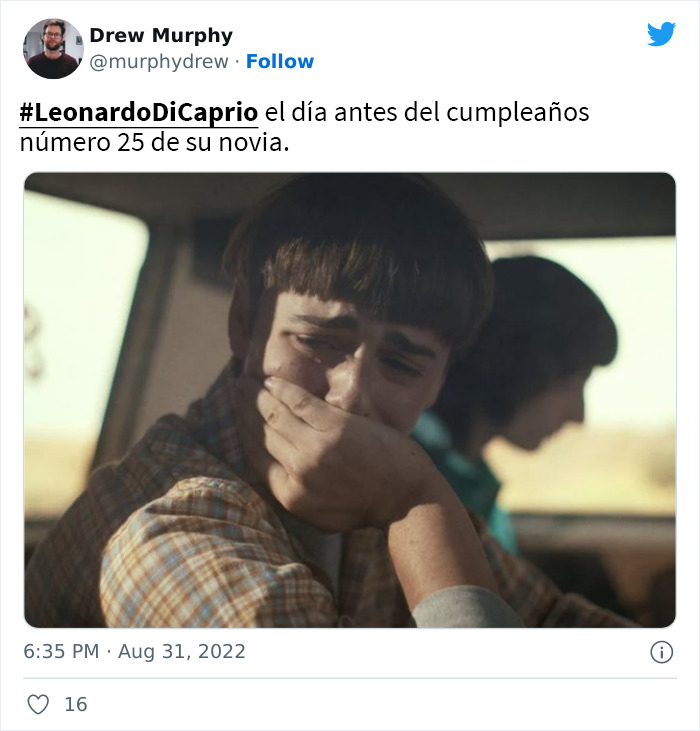View the like count of 16
700x731 pixels.
coord(76,704)
